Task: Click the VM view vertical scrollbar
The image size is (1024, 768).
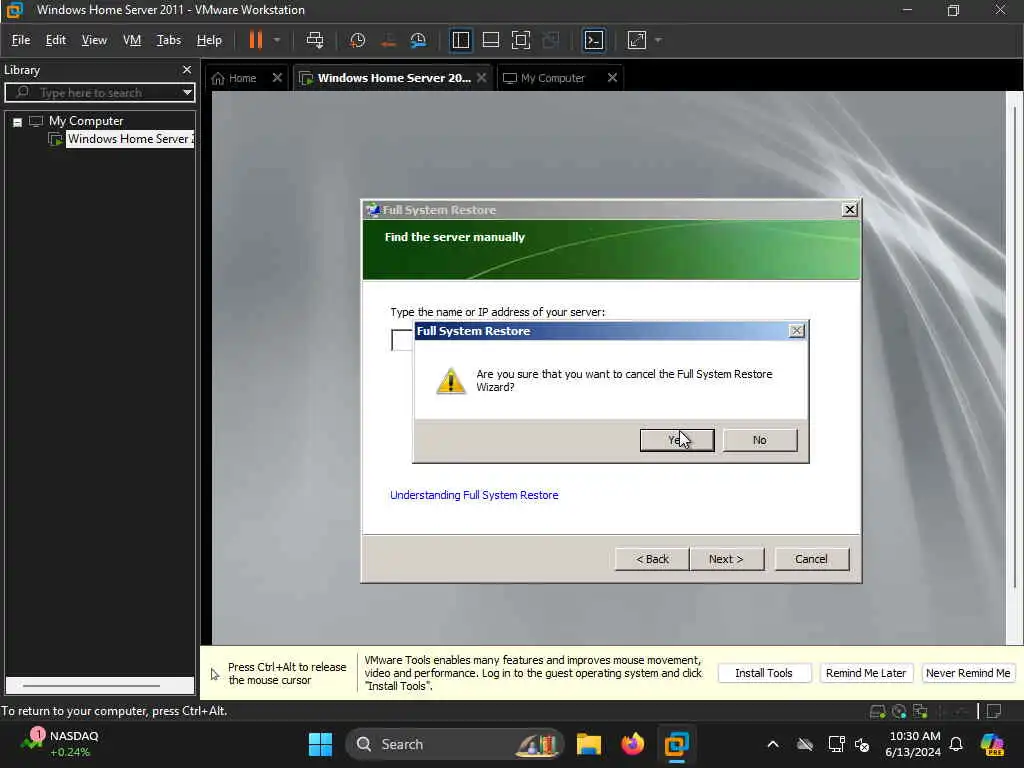Action: click(1014, 346)
